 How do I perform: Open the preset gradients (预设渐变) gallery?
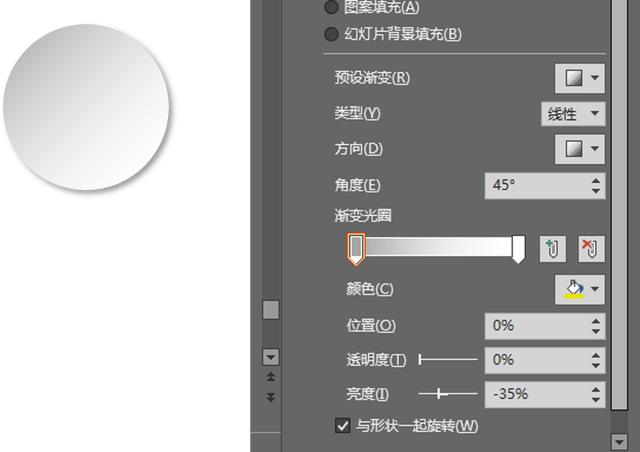point(580,77)
